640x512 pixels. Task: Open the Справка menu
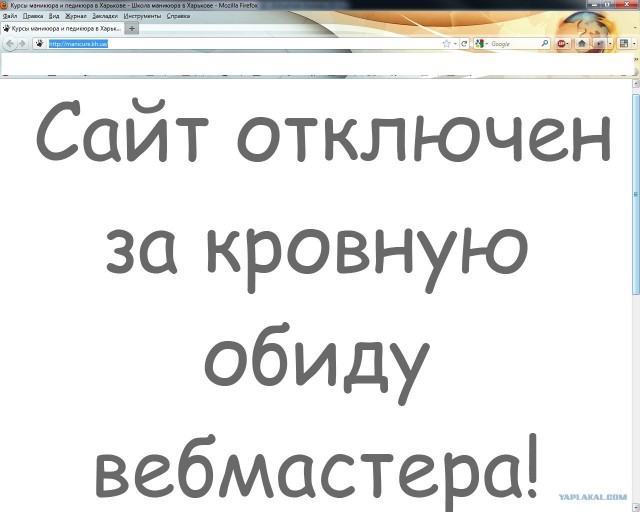178,16
